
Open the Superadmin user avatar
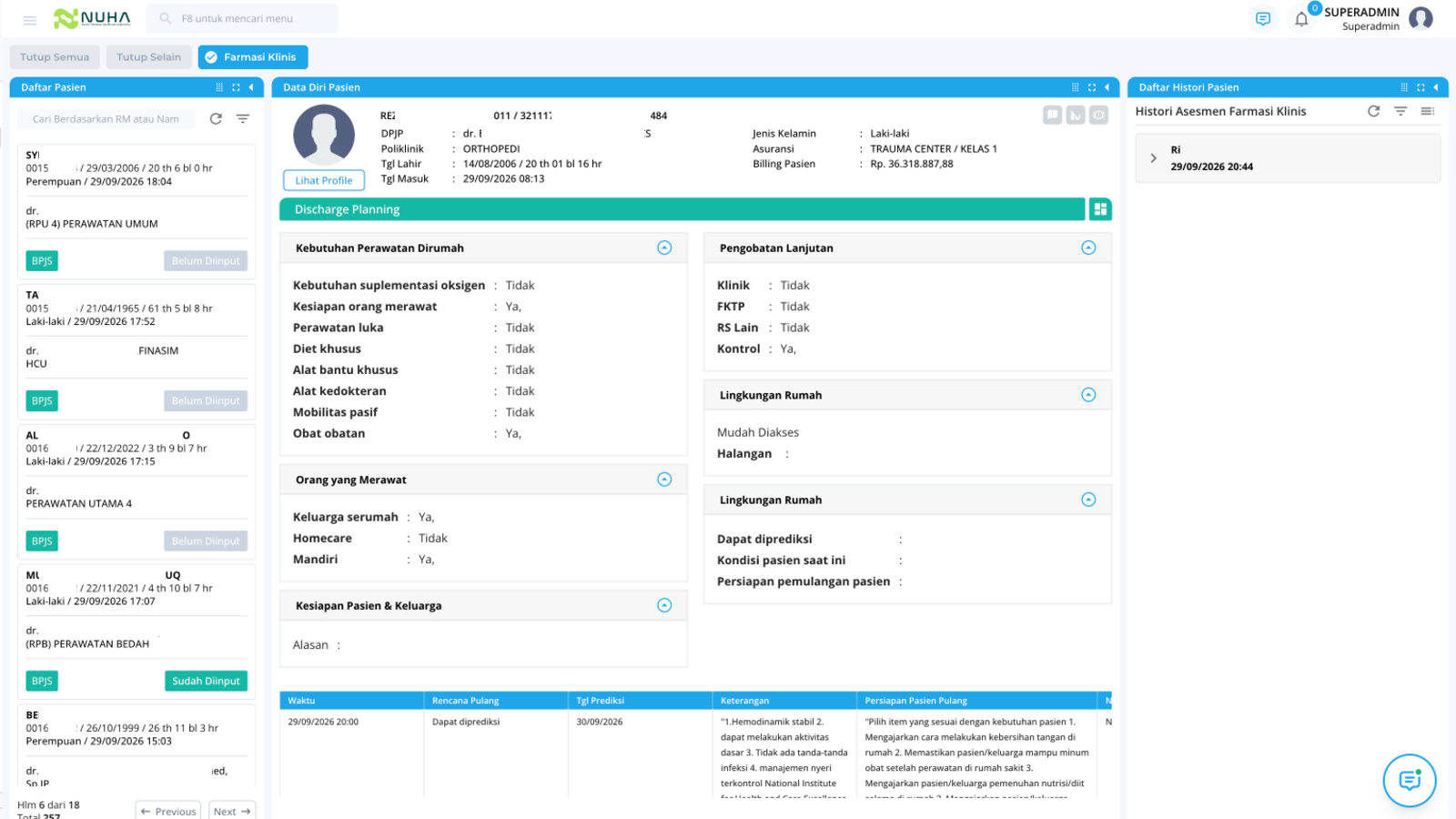pyautogui.click(x=1421, y=18)
